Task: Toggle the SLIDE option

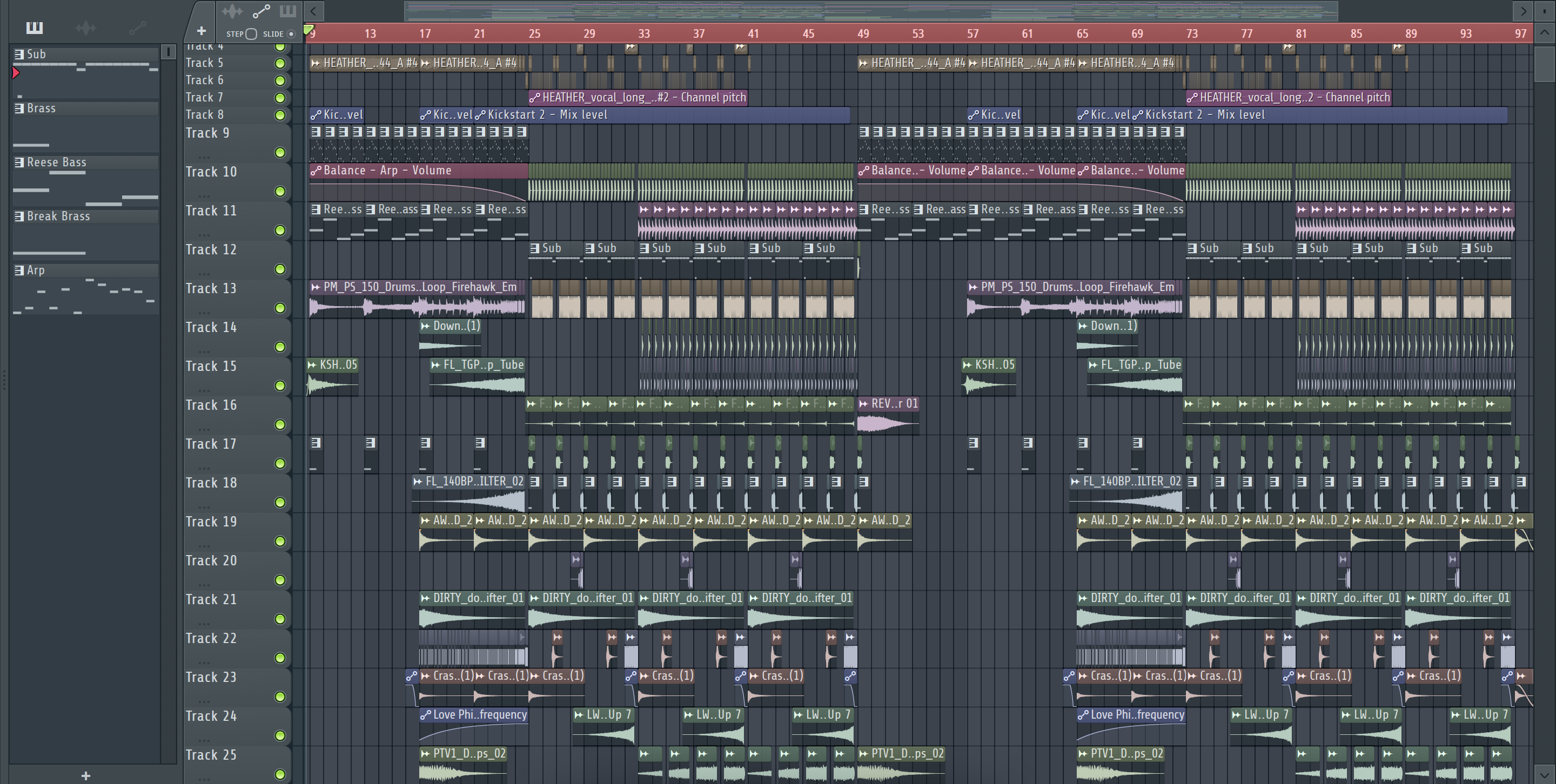Action: pyautogui.click(x=291, y=34)
